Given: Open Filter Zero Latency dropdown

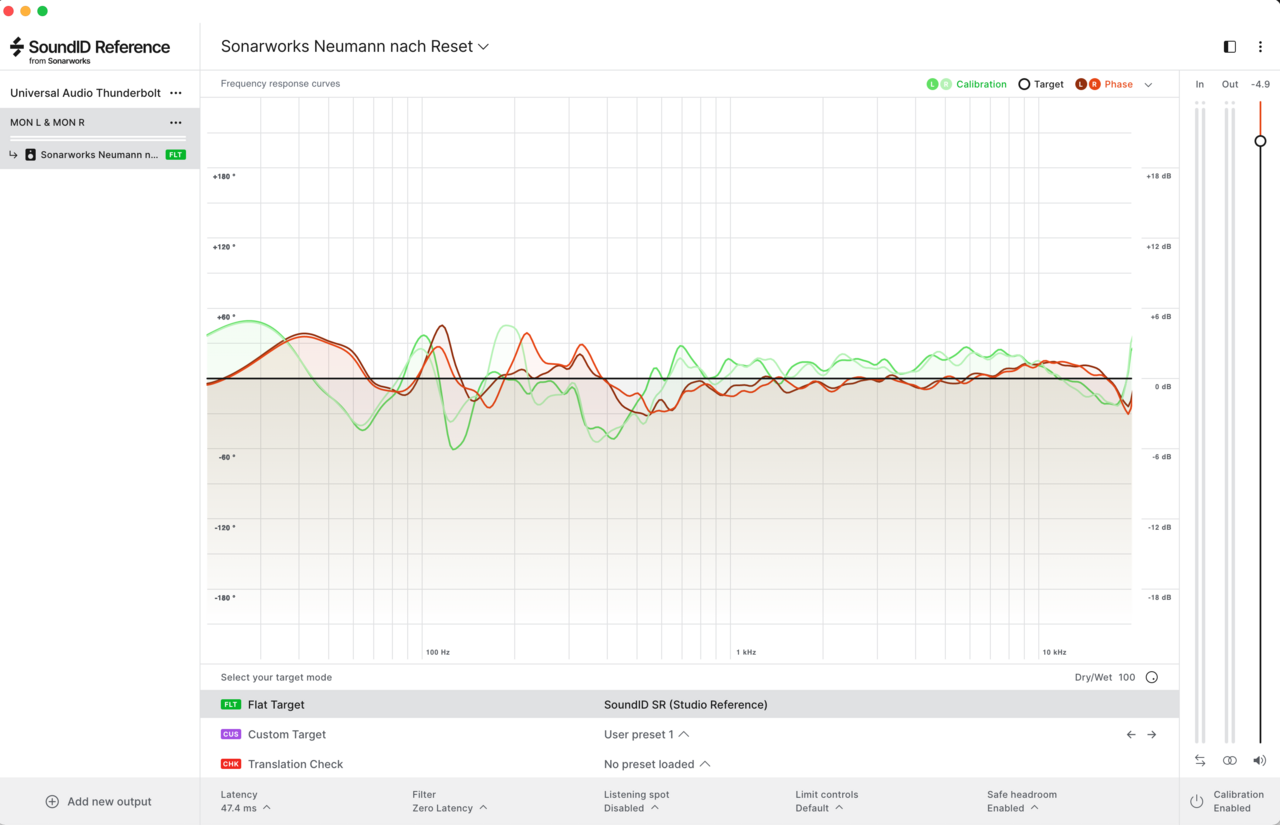Looking at the screenshot, I should click(450, 808).
